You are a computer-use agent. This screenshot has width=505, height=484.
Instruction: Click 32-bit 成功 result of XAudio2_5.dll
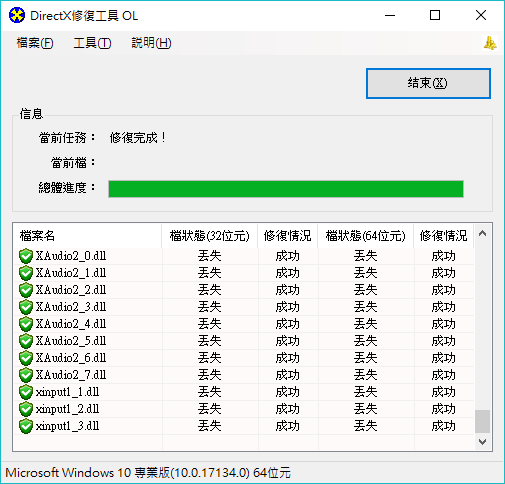(x=288, y=341)
